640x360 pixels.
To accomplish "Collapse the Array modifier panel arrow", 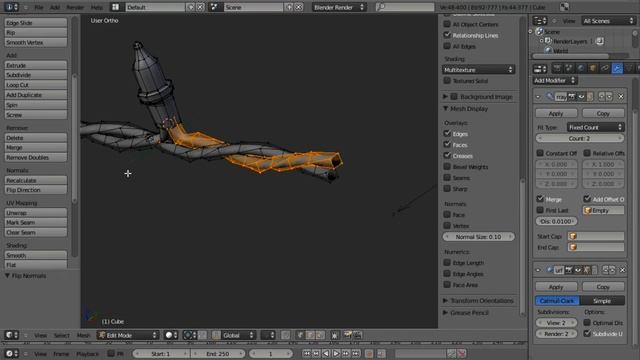I will 538,97.
